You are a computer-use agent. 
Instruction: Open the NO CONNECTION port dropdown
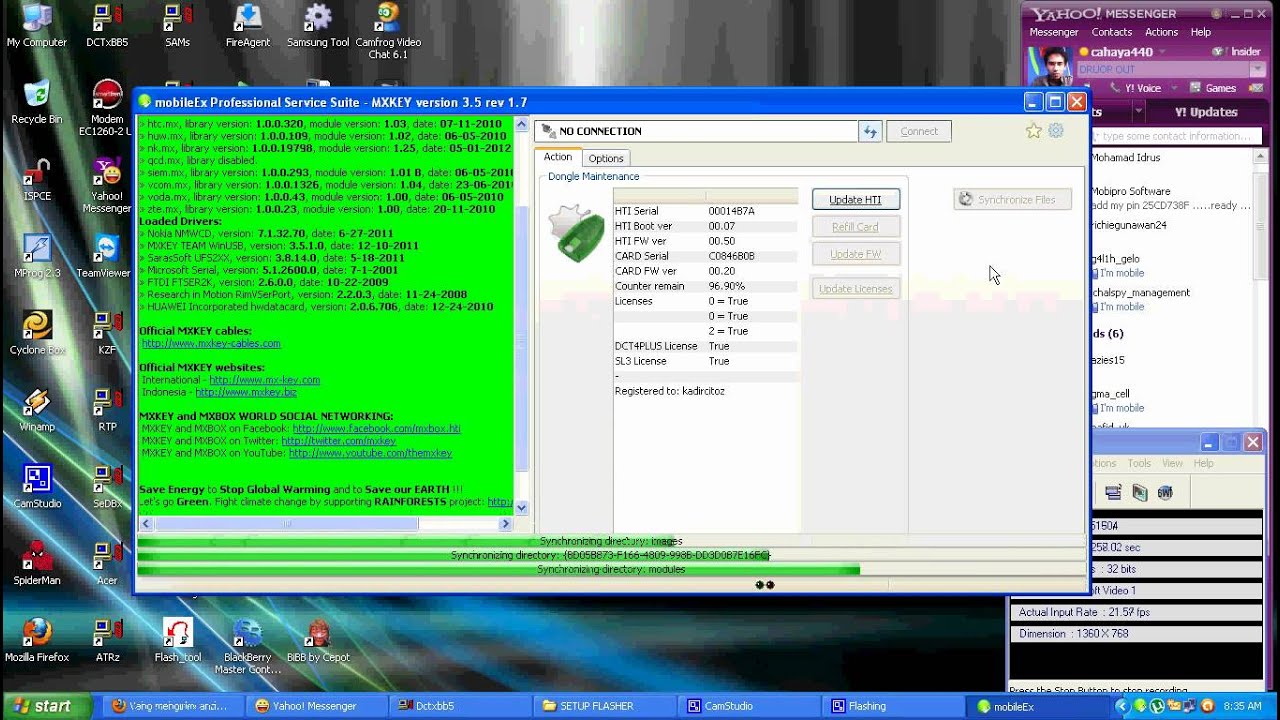pos(696,131)
